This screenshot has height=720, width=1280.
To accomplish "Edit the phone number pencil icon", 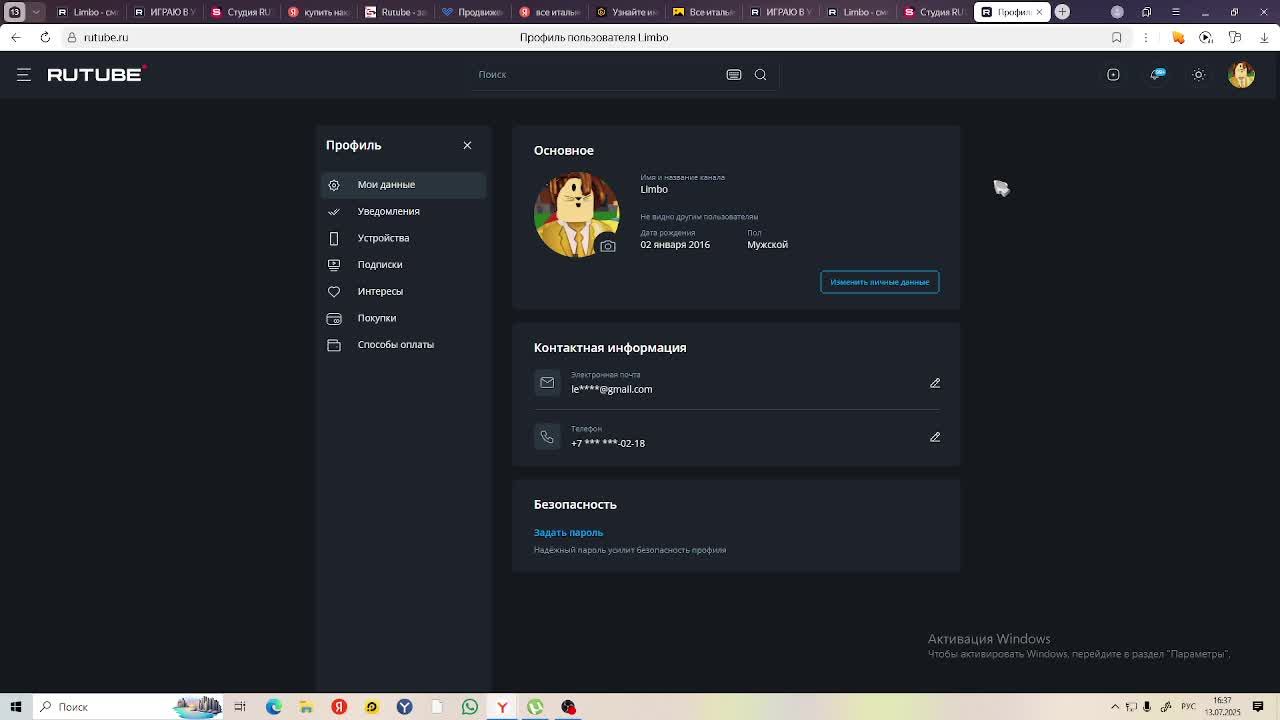I will [935, 437].
